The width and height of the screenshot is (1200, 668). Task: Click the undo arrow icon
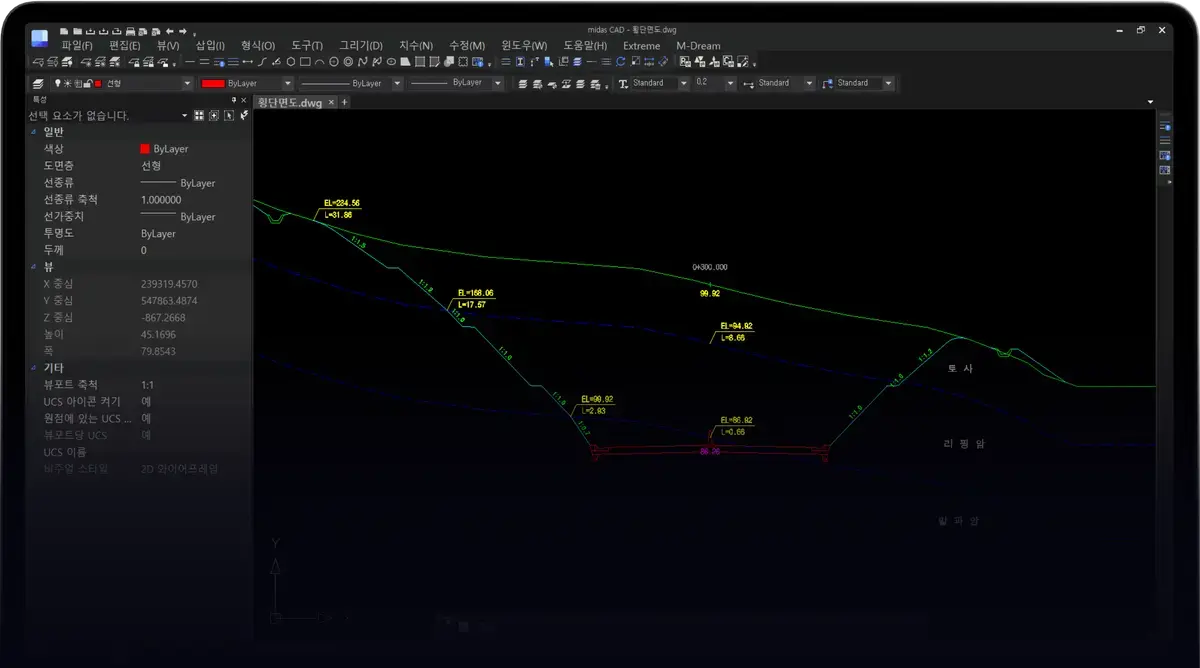pyautogui.click(x=170, y=31)
